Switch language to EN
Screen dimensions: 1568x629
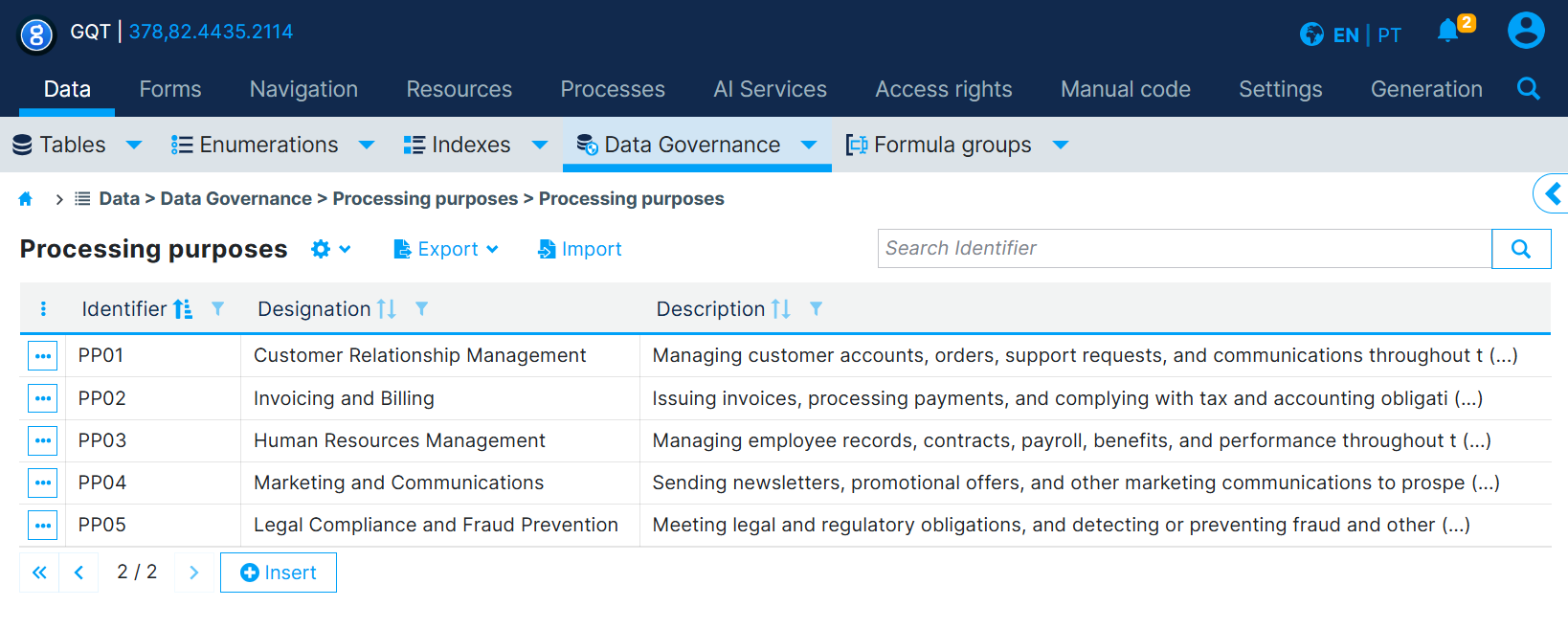click(1346, 35)
